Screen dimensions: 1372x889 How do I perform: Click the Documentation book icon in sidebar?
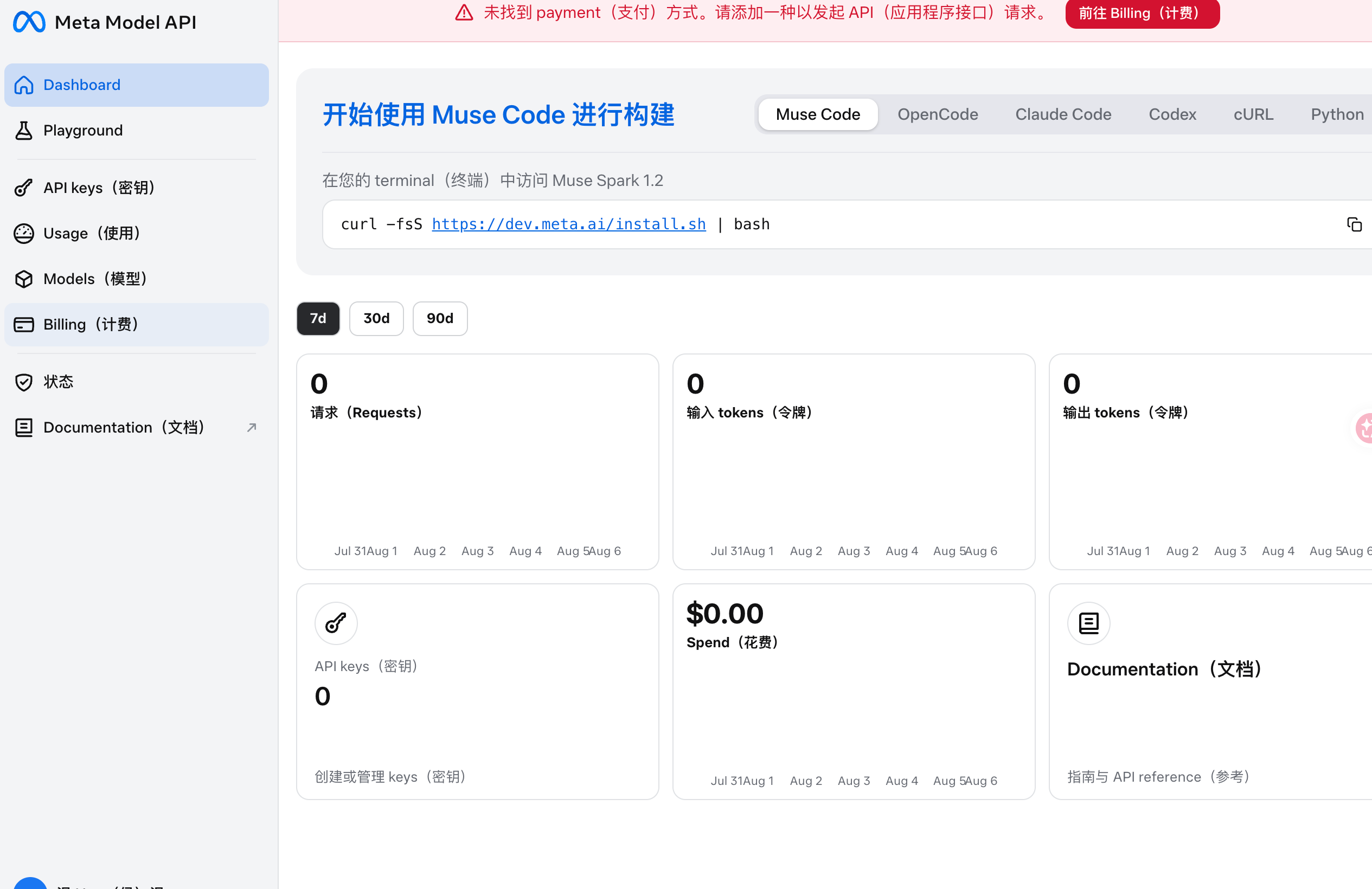[24, 428]
